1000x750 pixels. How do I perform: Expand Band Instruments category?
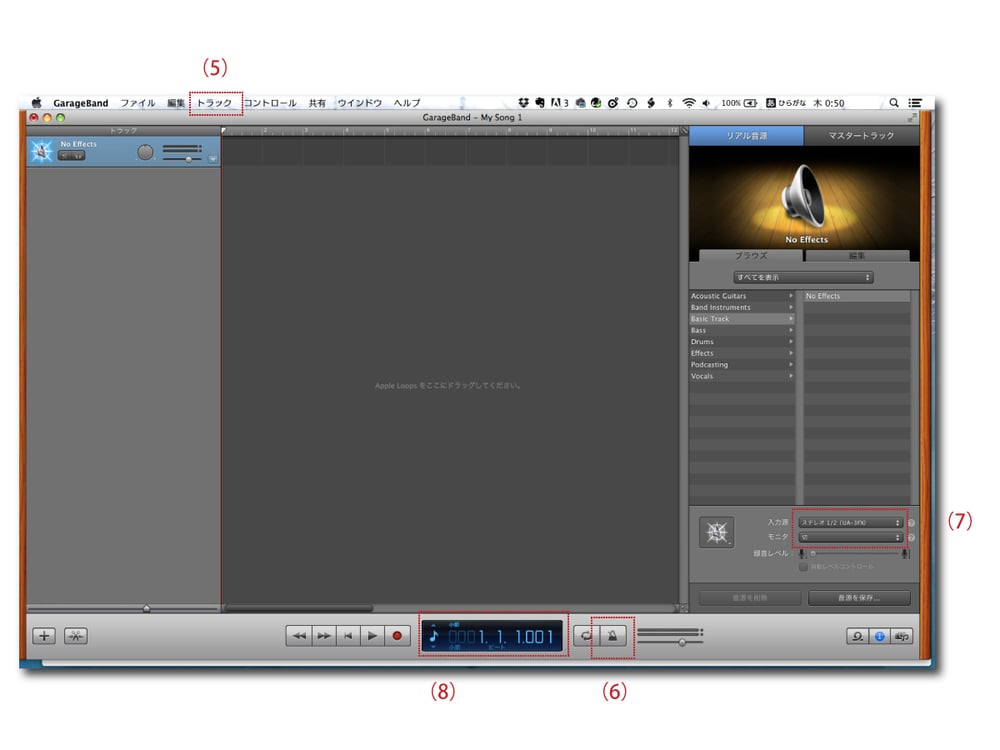(x=742, y=307)
